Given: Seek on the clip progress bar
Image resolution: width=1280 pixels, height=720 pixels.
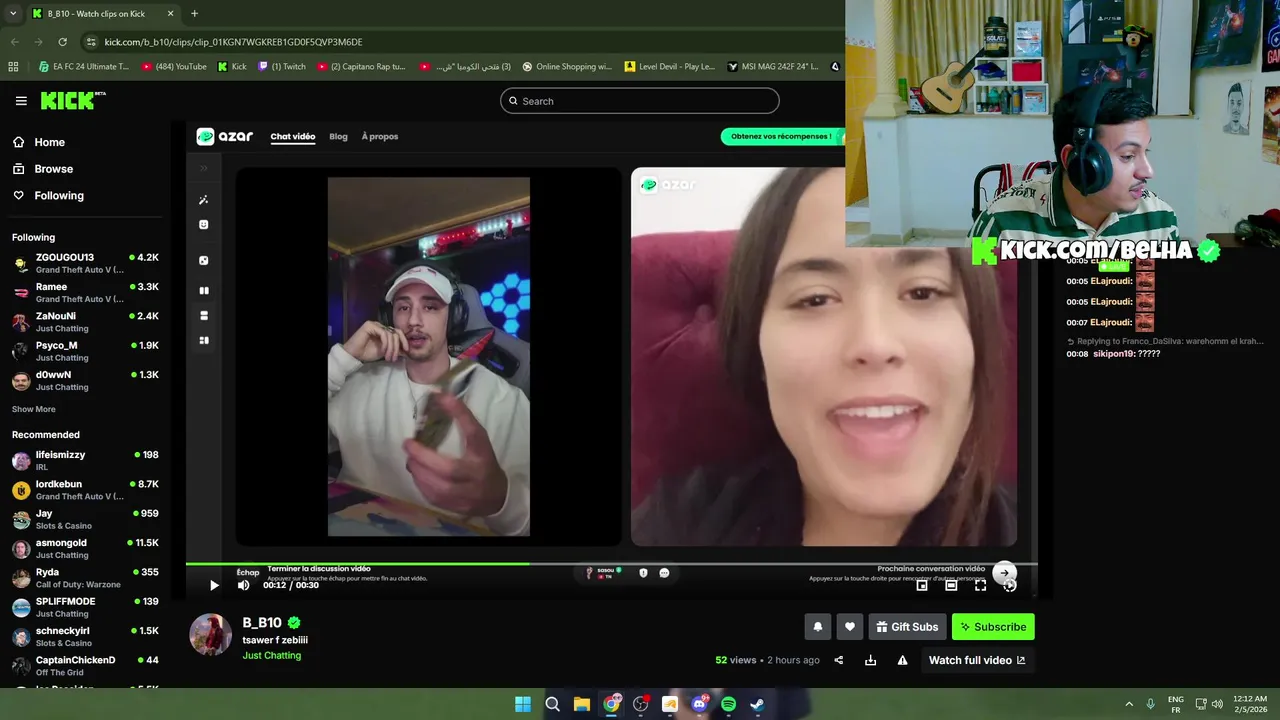Looking at the screenshot, I should click(611, 564).
